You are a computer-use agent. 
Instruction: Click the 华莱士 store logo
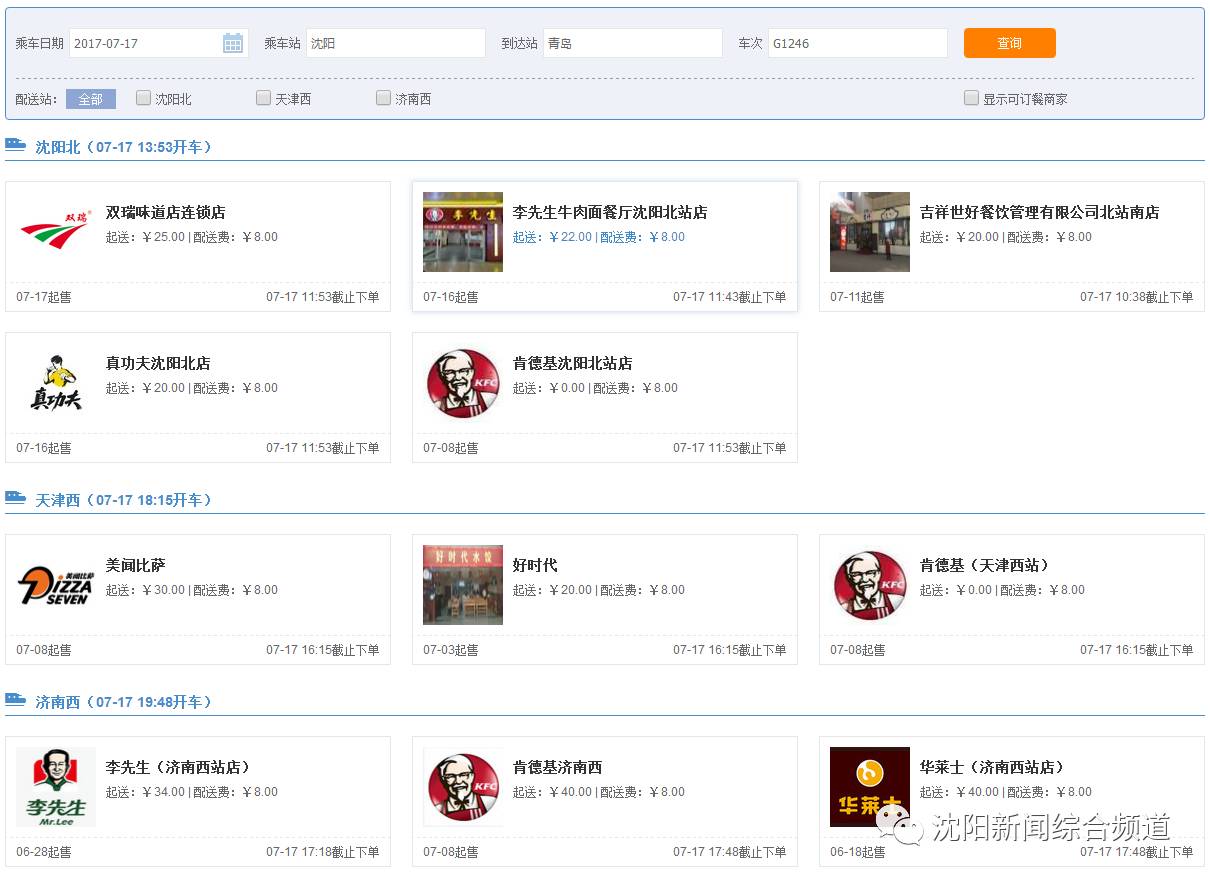pyautogui.click(x=869, y=787)
